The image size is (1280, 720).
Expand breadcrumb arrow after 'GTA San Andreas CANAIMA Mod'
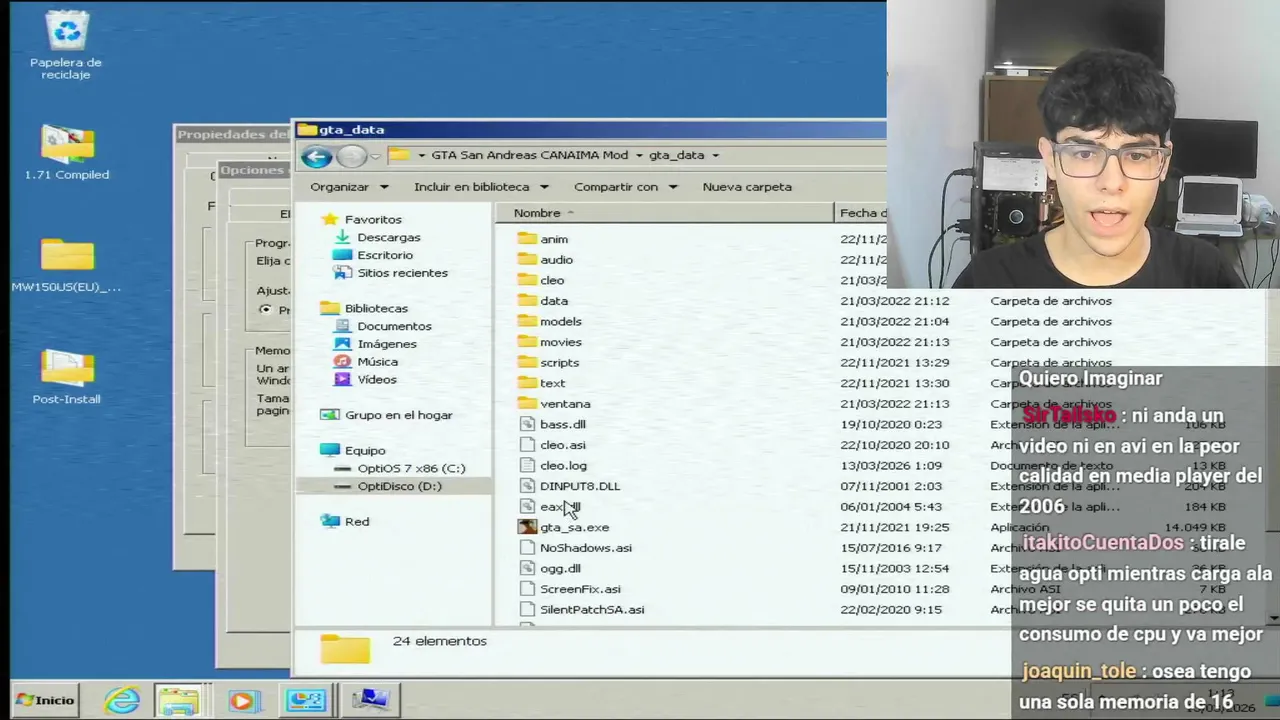click(638, 155)
